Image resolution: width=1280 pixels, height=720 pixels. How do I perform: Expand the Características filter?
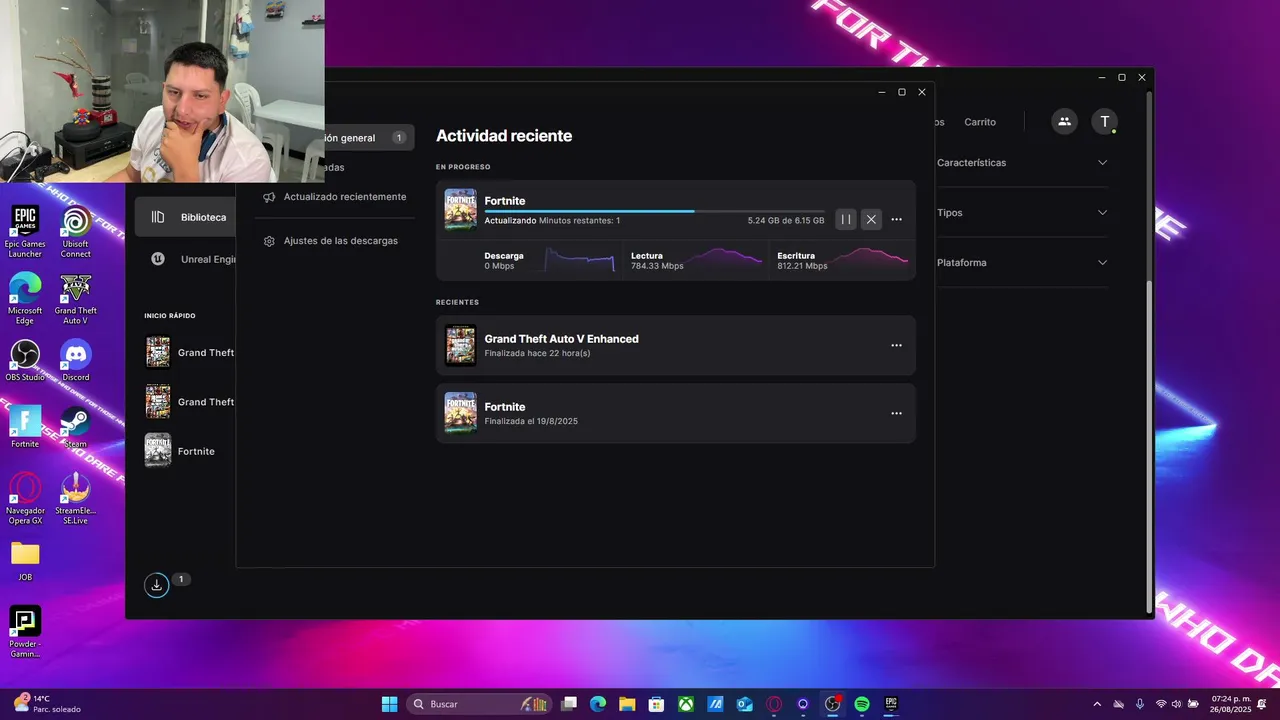[1022, 162]
